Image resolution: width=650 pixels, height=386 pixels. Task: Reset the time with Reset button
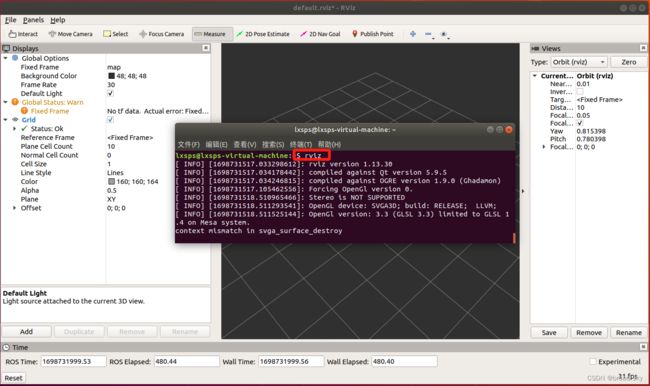tap(13, 378)
